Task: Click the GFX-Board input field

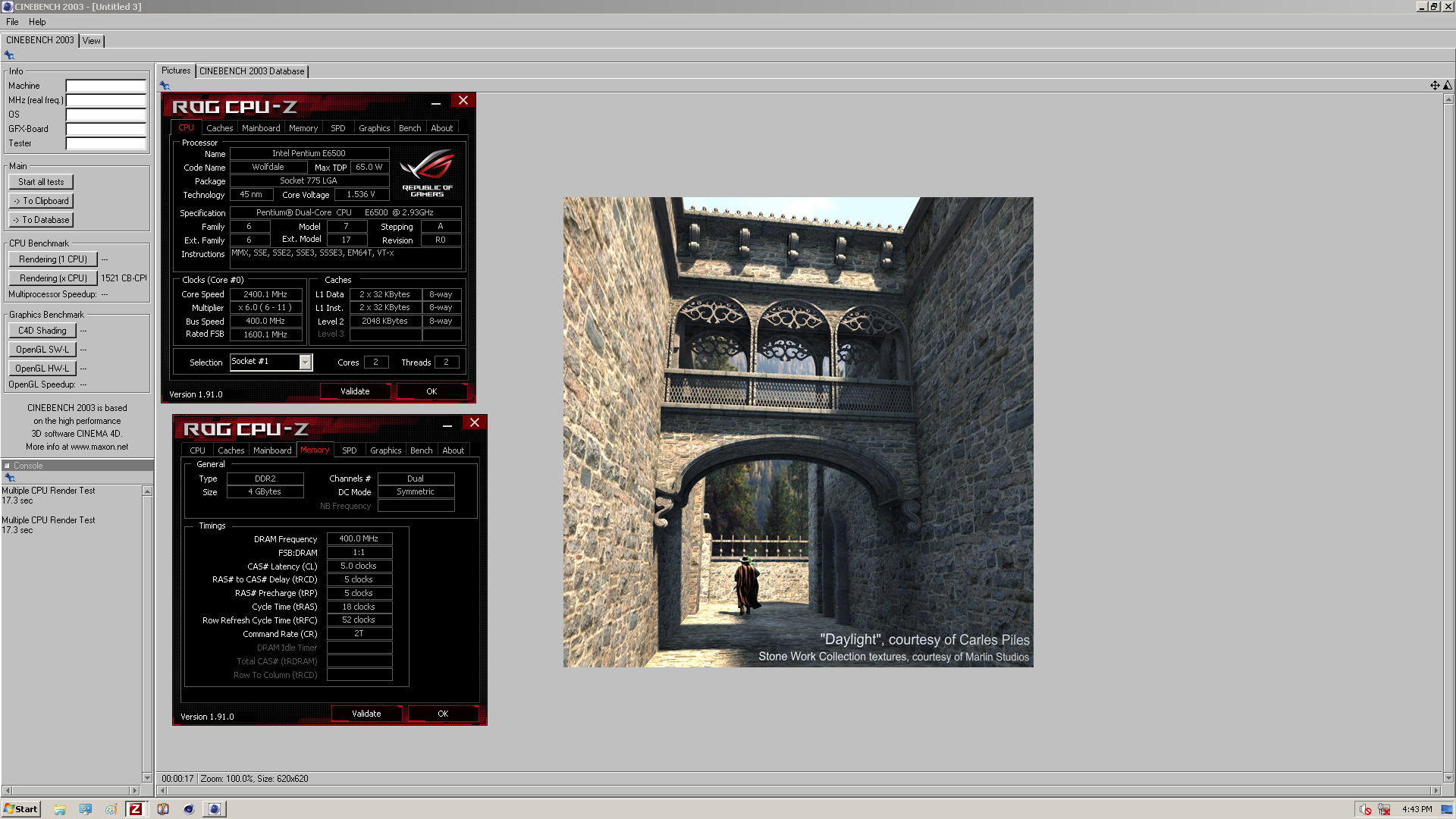Action: [106, 129]
